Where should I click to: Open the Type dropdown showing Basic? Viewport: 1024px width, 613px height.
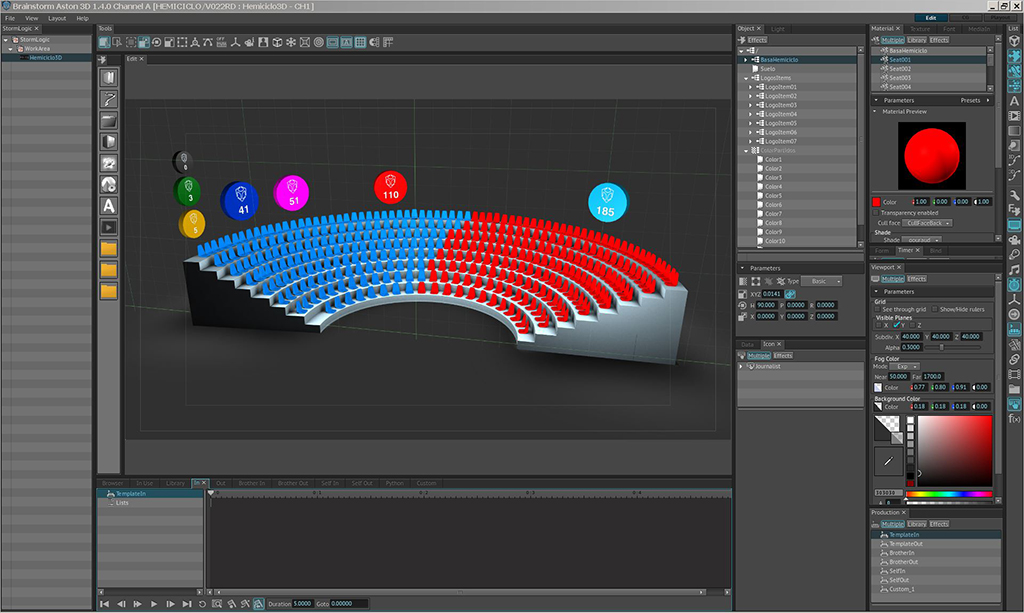(x=820, y=281)
